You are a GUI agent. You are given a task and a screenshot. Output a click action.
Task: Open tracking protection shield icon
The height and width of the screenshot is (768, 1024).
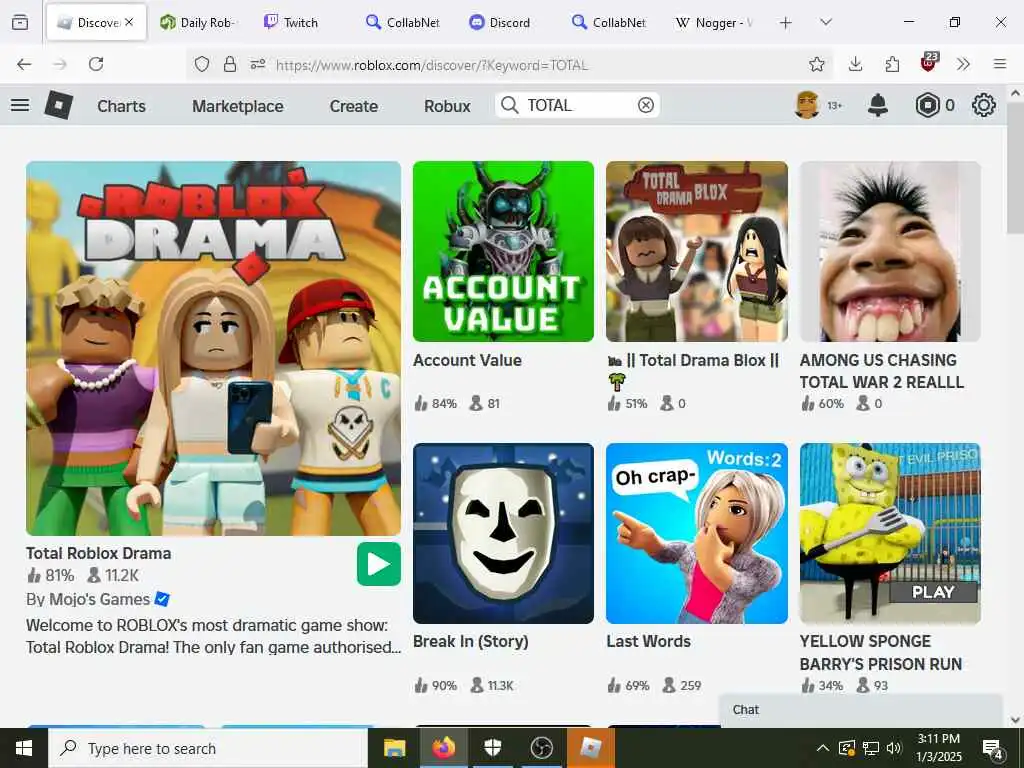202,64
